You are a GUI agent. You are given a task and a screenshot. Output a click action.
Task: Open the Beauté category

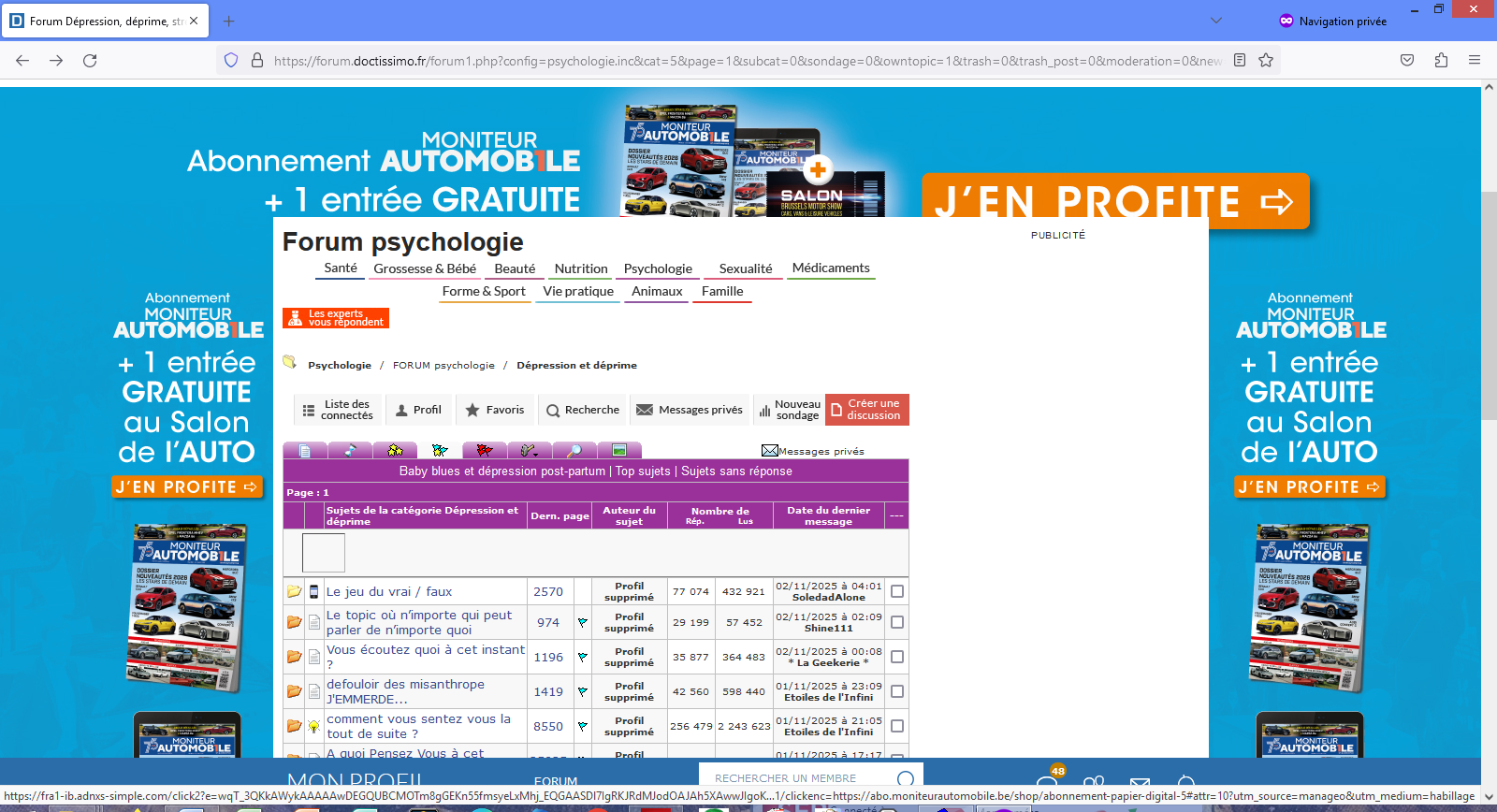click(x=515, y=268)
